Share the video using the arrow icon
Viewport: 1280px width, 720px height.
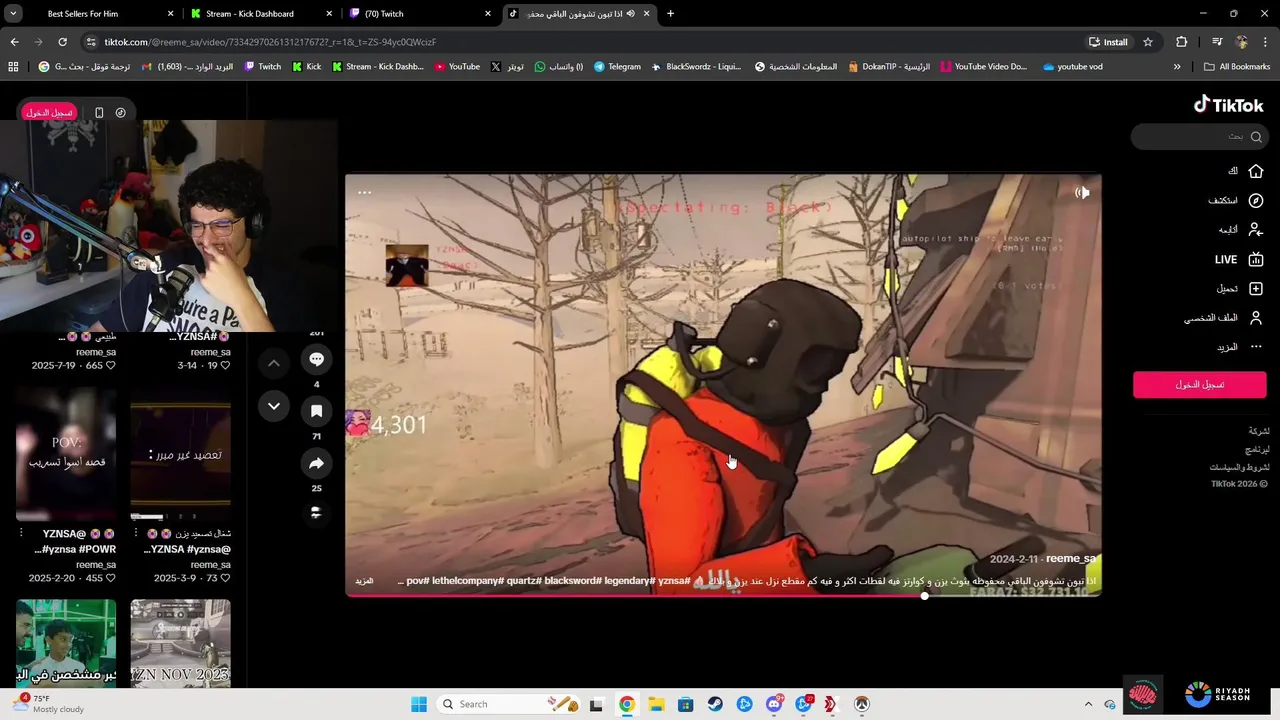click(316, 463)
